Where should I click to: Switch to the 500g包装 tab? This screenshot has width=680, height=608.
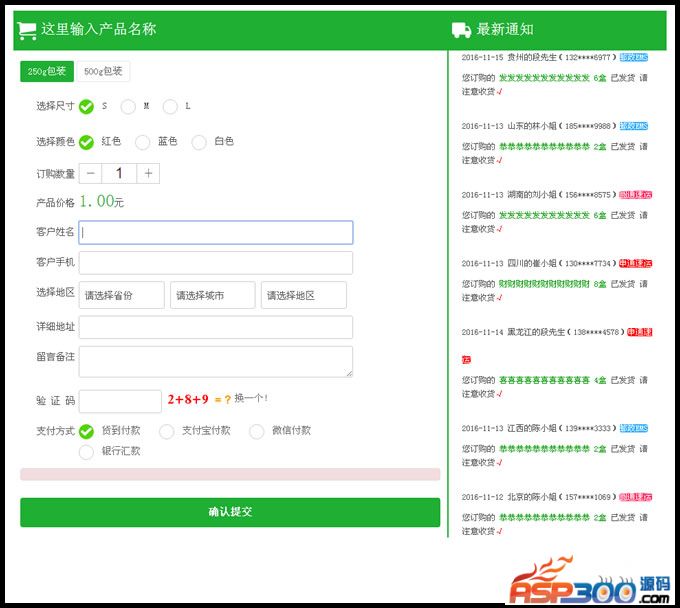(x=103, y=71)
